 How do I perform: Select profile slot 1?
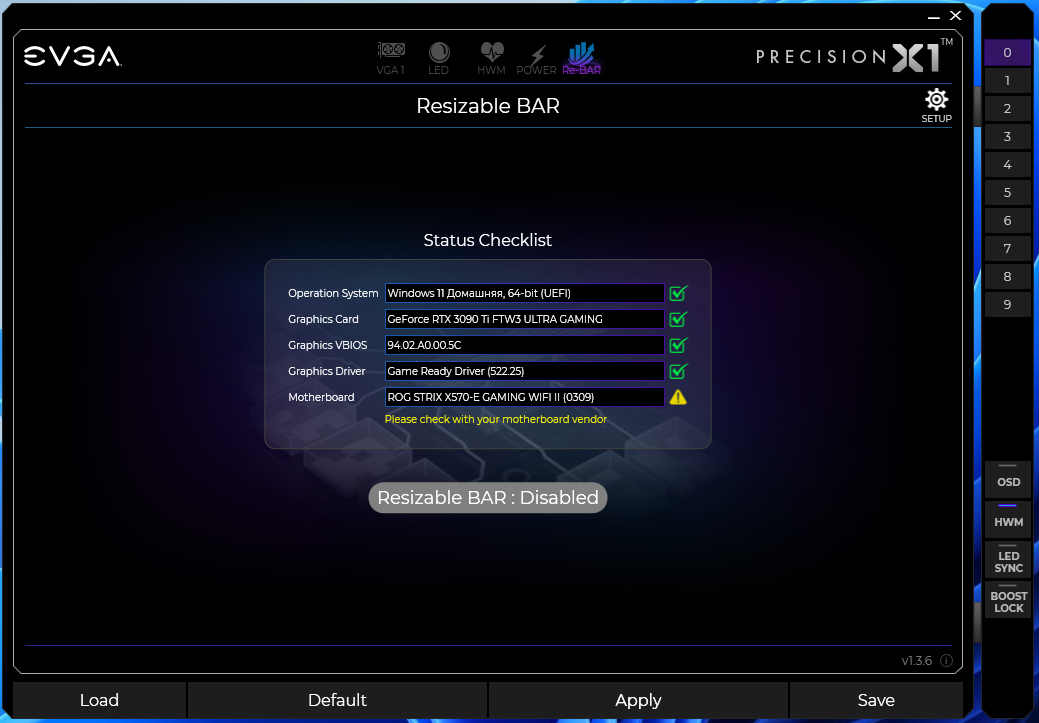point(1007,80)
